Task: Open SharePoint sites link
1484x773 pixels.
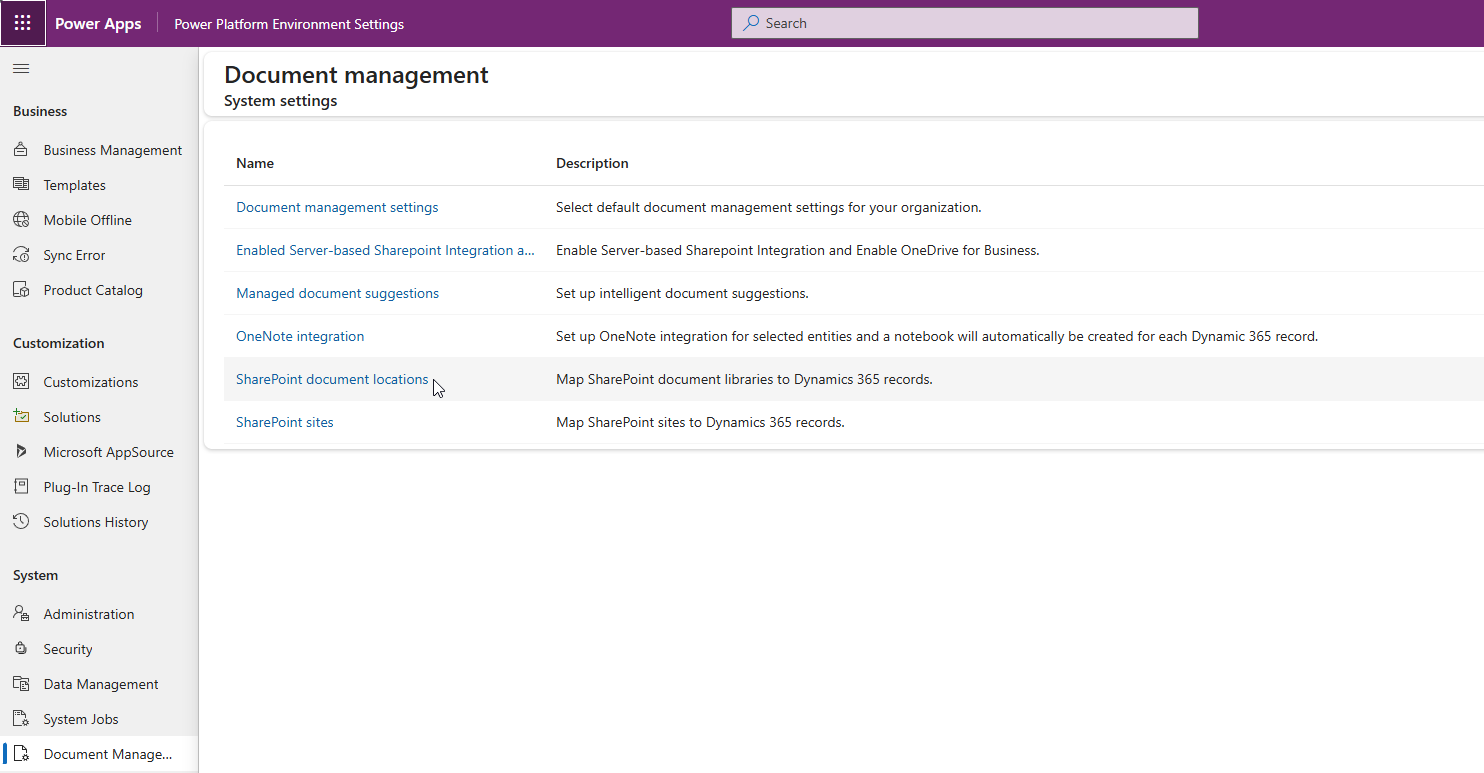Action: [x=285, y=422]
